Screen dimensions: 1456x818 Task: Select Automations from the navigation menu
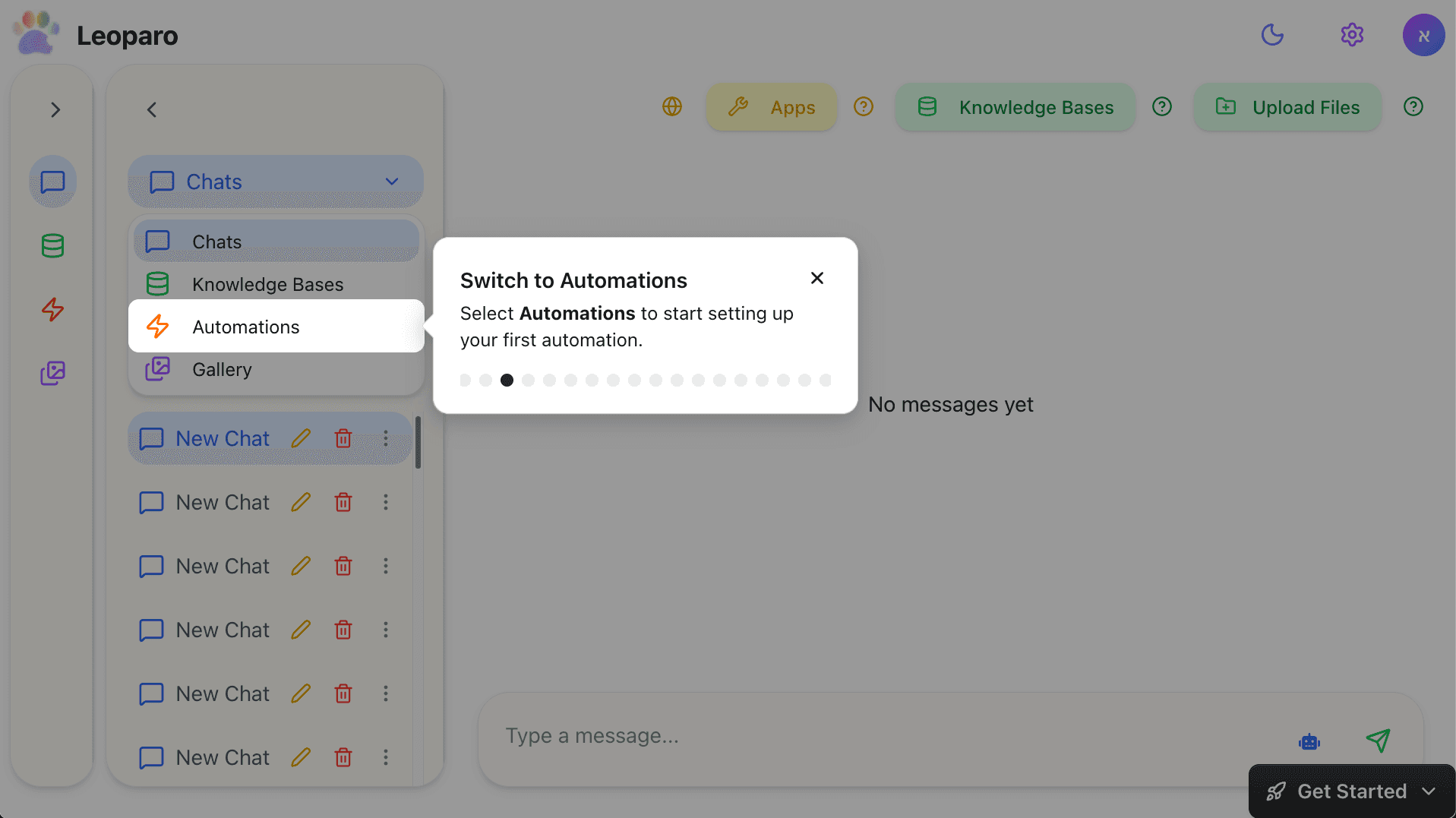tap(245, 326)
